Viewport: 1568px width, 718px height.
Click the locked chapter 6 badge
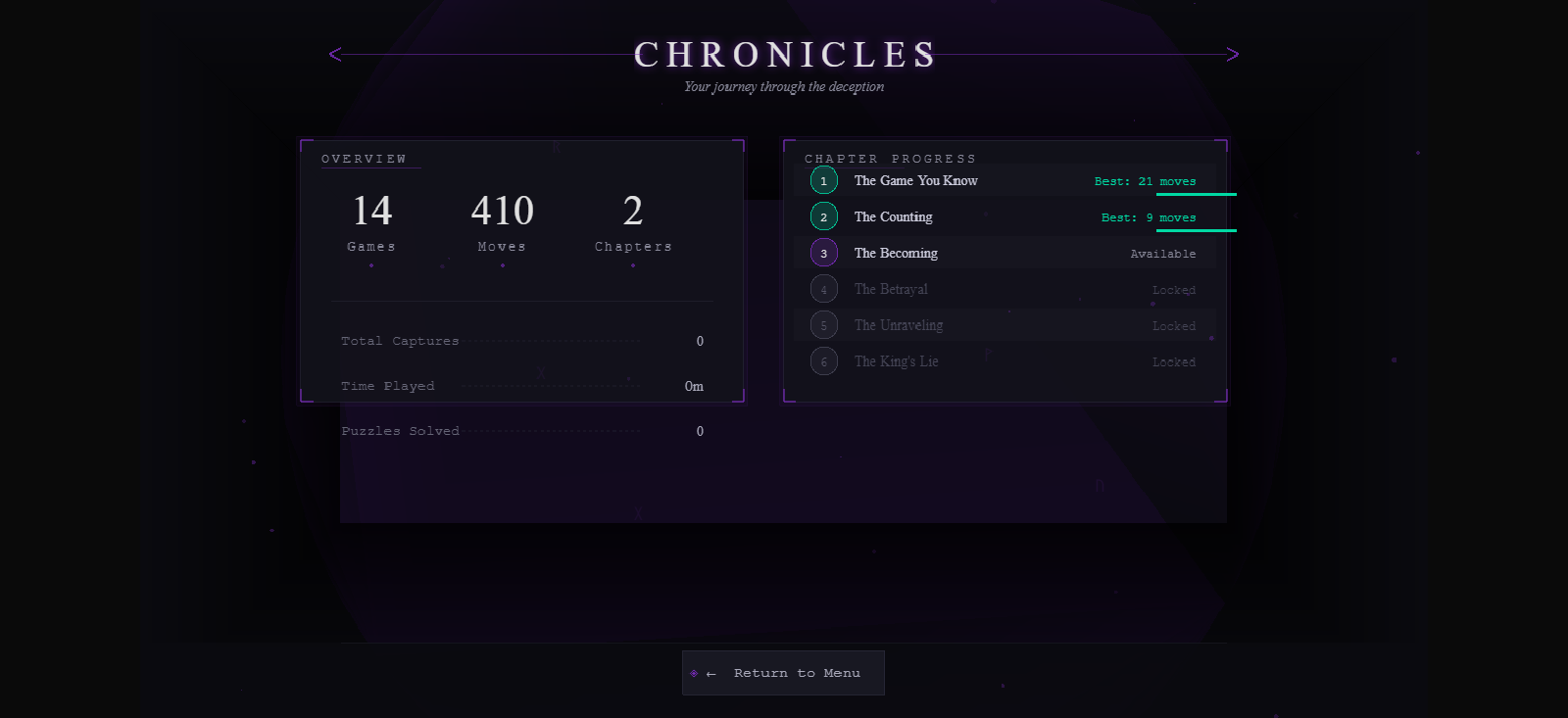click(x=824, y=361)
